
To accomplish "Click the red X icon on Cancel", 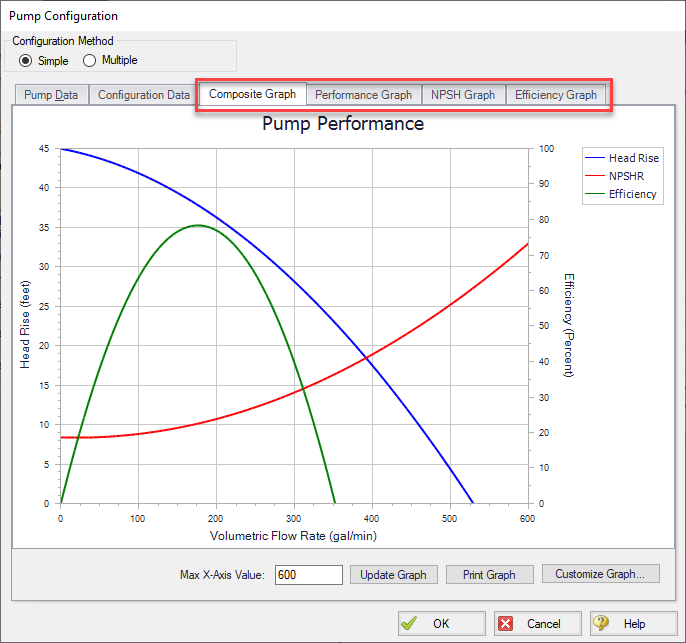I will pyautogui.click(x=506, y=623).
